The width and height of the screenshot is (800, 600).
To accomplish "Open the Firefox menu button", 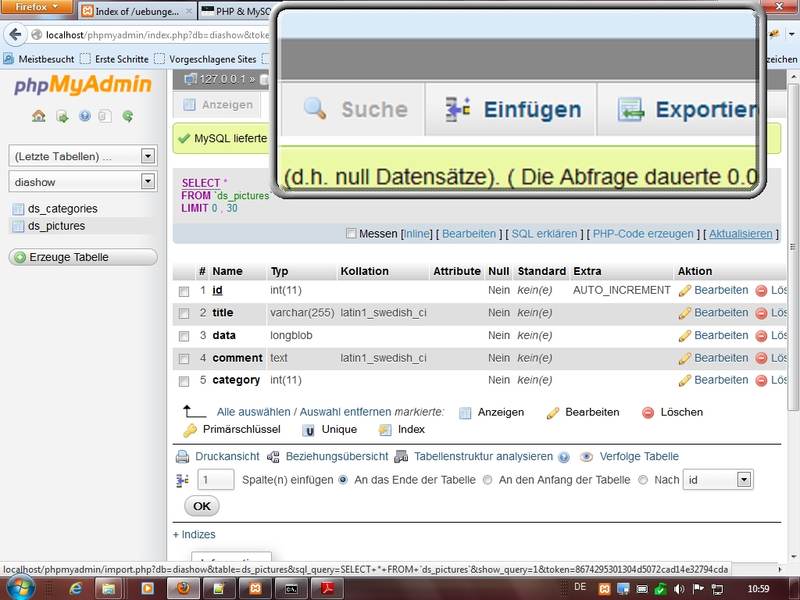I will click(x=37, y=7).
